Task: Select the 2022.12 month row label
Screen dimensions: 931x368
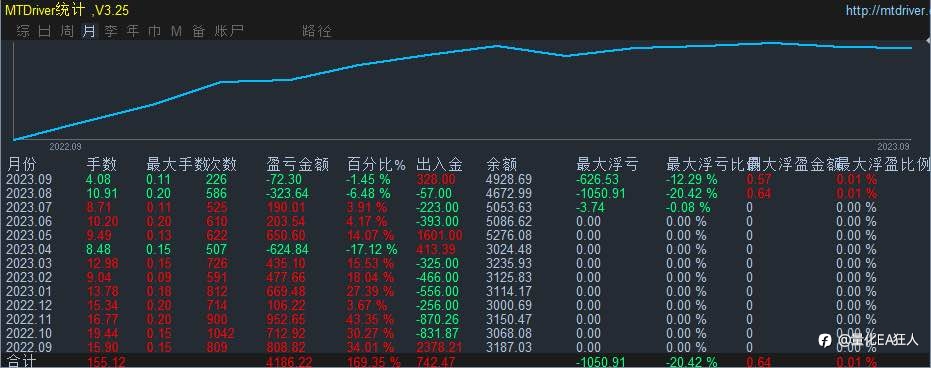Action: (x=27, y=306)
